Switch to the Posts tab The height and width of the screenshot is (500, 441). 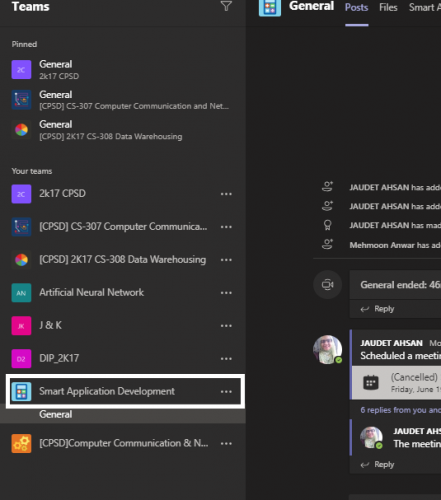357,7
